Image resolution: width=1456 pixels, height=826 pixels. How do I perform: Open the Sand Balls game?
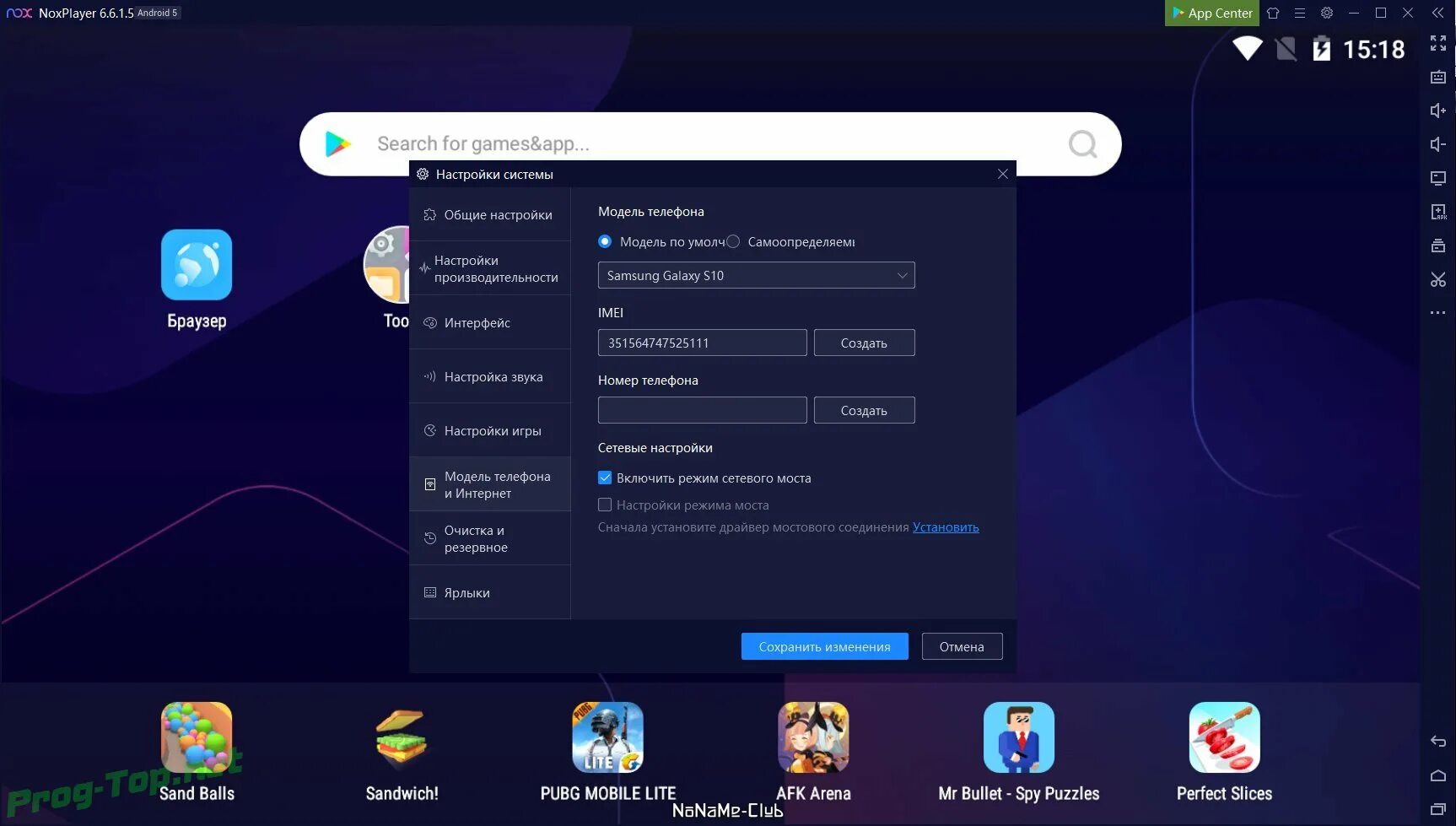coord(197,752)
